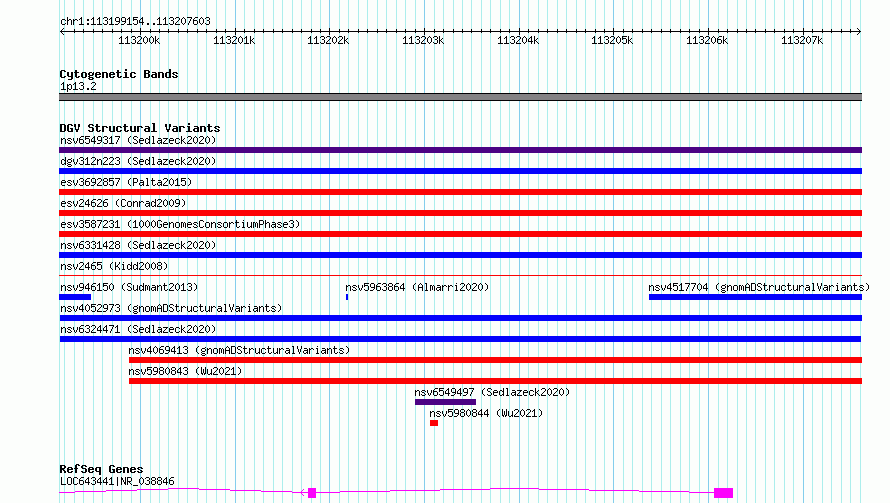Click the nsv2465 (Kidd2008) label text
This screenshot has width=890, height=503.
click(x=114, y=266)
